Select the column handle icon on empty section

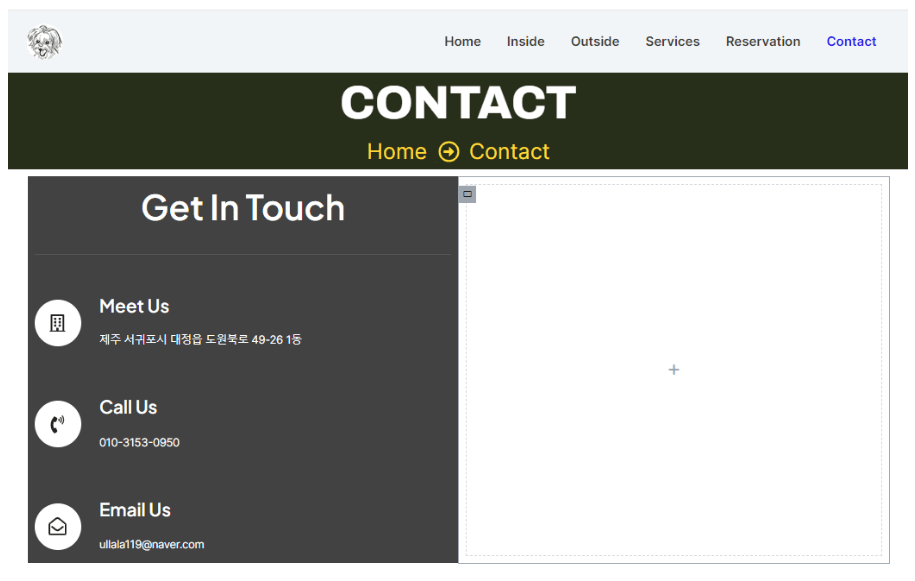coord(467,194)
